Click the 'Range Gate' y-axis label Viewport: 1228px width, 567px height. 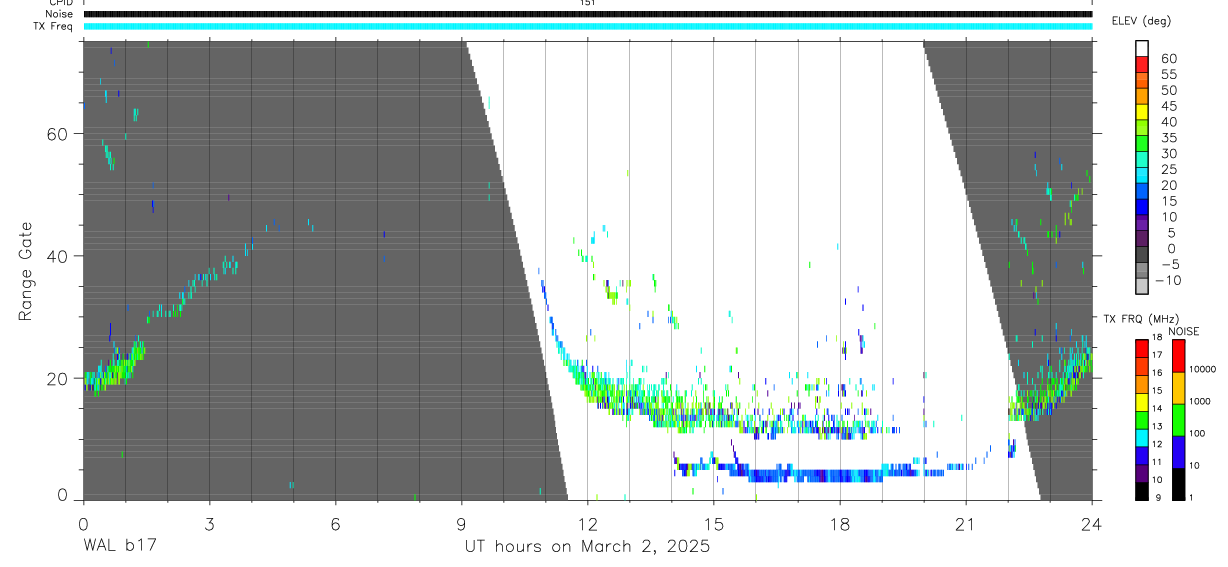click(x=26, y=272)
